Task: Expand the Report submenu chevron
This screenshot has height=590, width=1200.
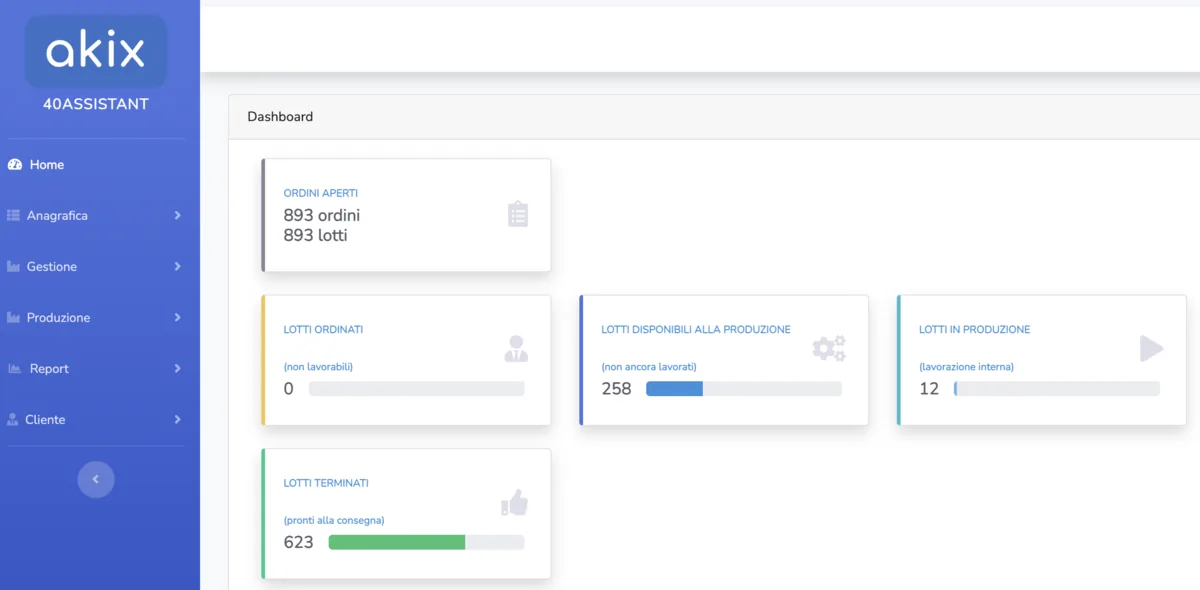Action: tap(177, 369)
